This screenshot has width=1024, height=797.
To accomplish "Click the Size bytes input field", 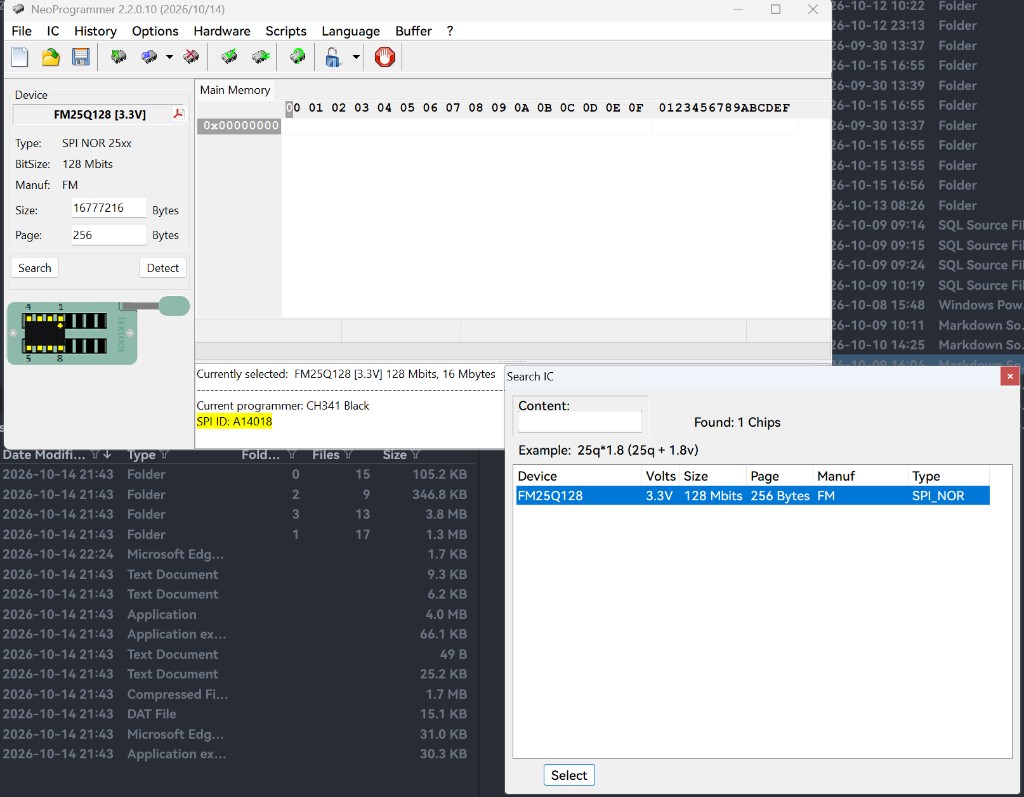I will pyautogui.click(x=108, y=208).
